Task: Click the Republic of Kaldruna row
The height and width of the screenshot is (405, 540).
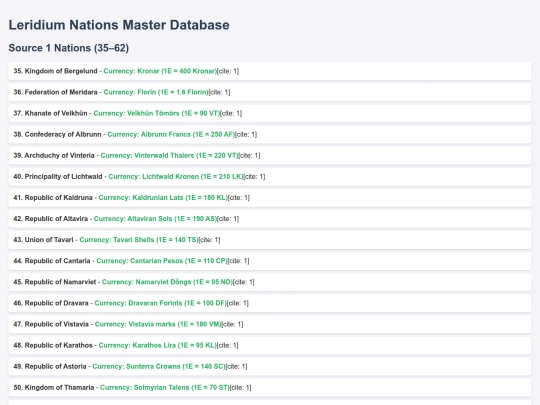Action: (x=270, y=198)
